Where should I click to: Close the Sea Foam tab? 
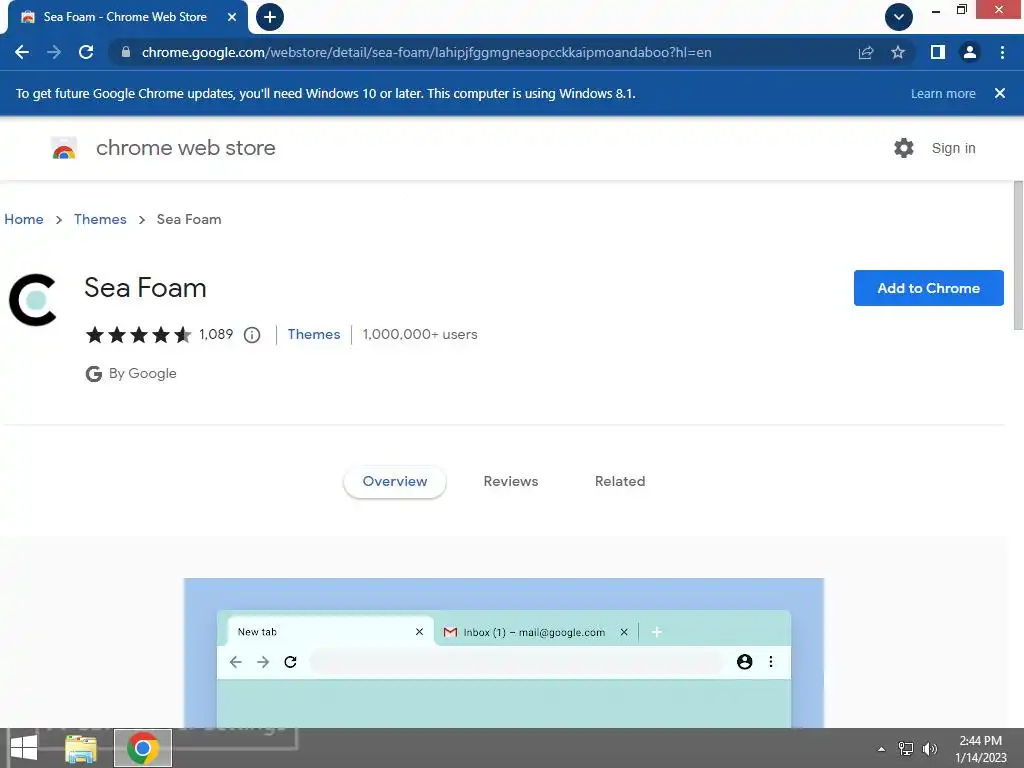pos(232,17)
